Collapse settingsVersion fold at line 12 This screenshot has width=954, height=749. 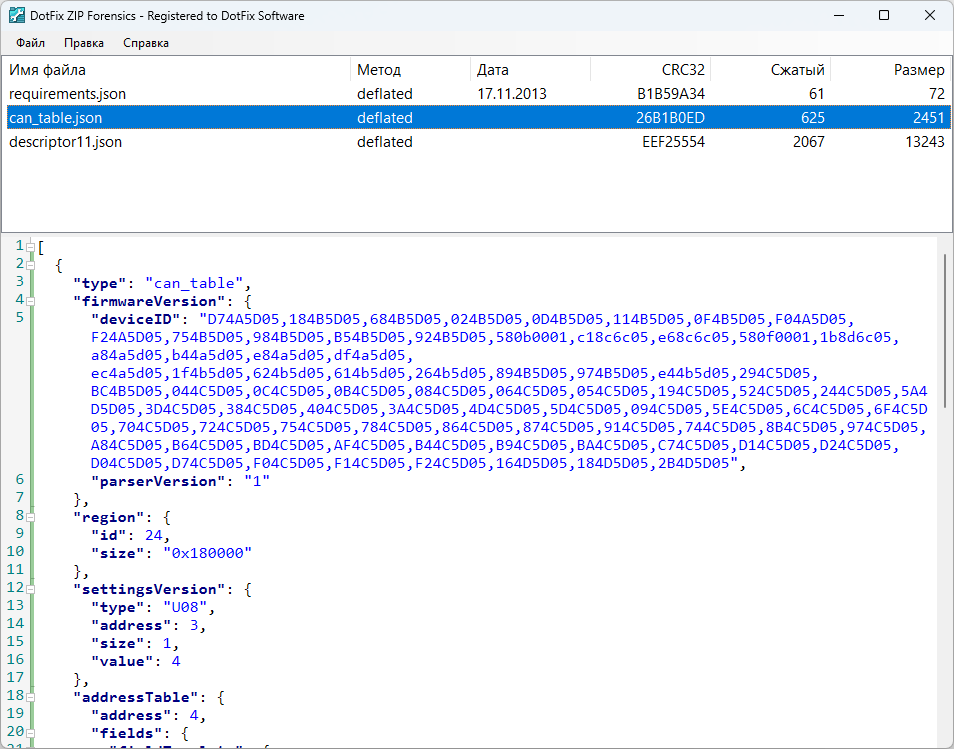pos(30,590)
